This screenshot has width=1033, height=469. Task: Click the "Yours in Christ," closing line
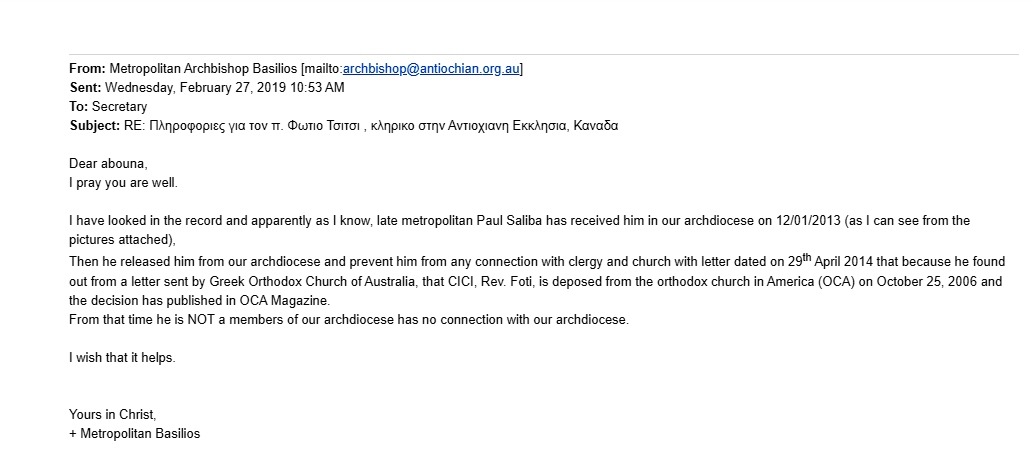pos(113,415)
